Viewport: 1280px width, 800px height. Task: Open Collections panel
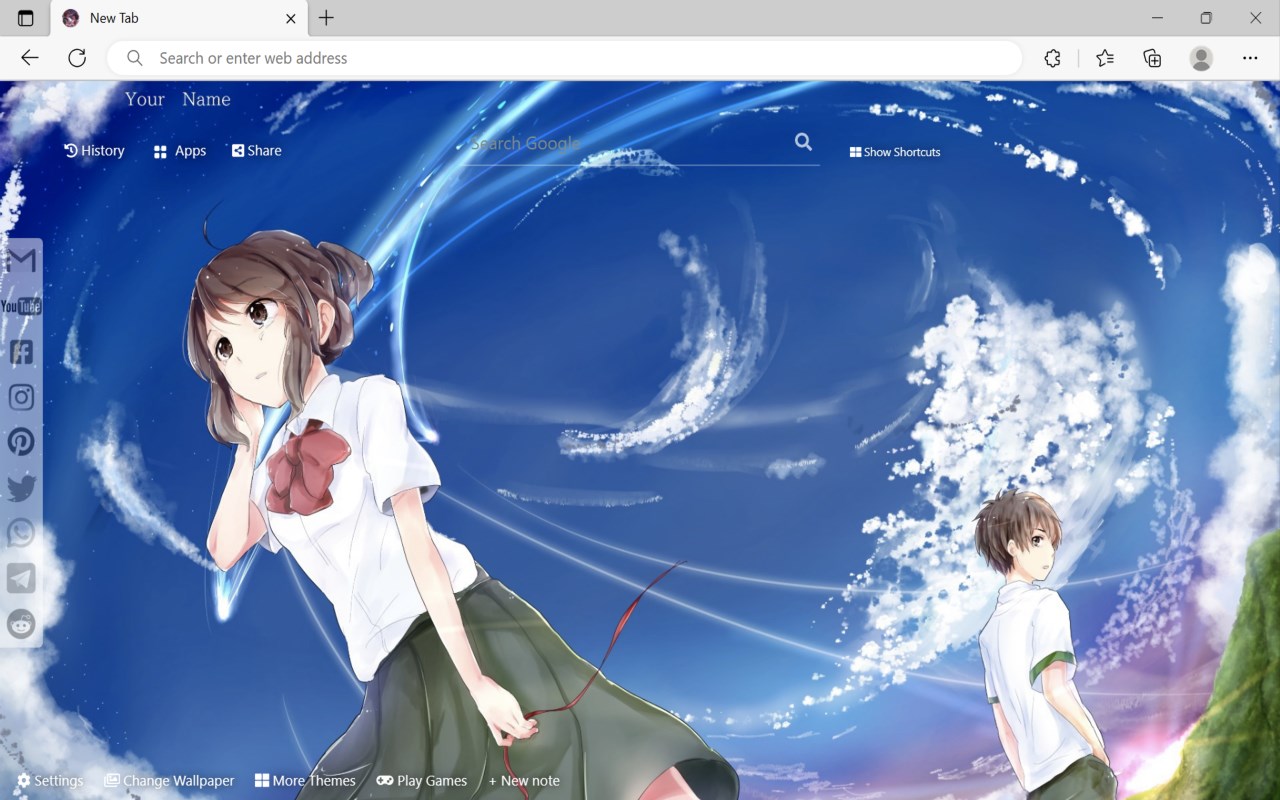click(x=1152, y=58)
